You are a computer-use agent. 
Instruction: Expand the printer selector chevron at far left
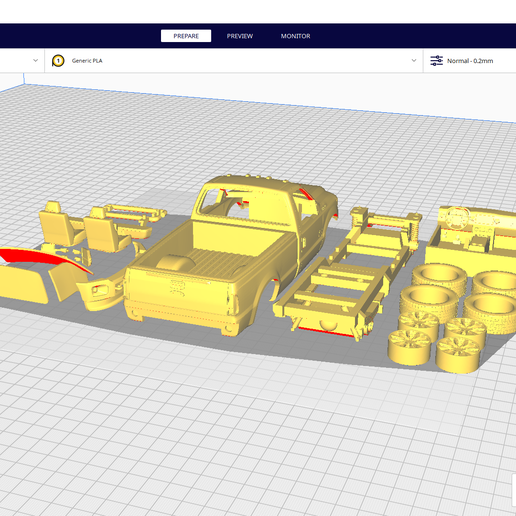click(x=35, y=61)
